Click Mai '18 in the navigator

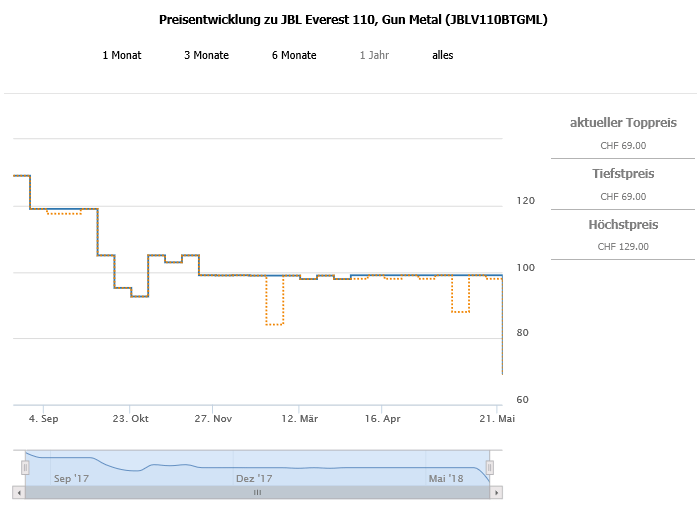click(447, 479)
